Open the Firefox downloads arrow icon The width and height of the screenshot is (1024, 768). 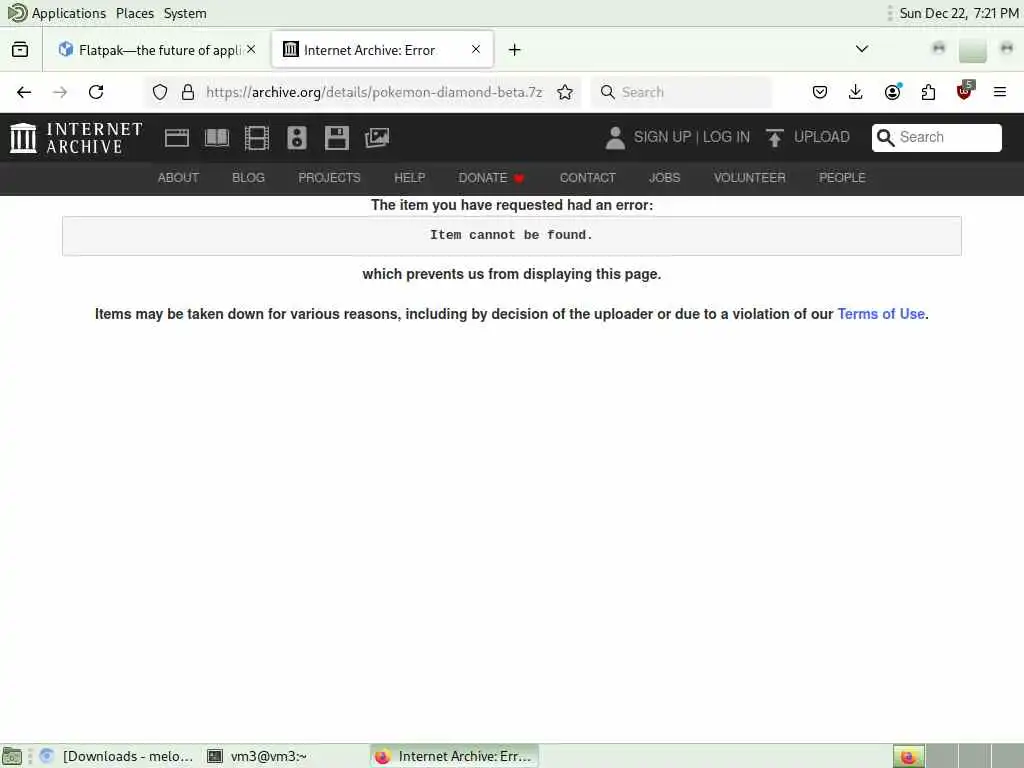pyautogui.click(x=856, y=92)
